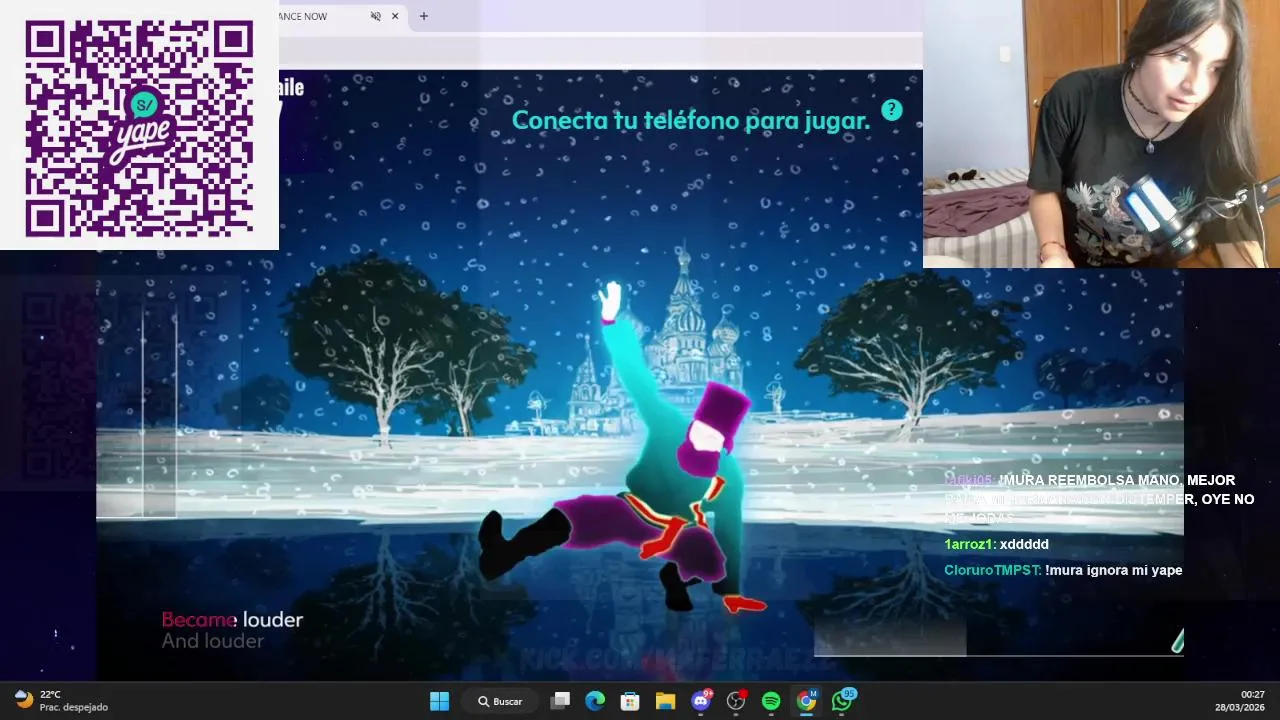1280x720 pixels.
Task: Click chat message from CloruroTMPST
Action: click(x=1063, y=570)
